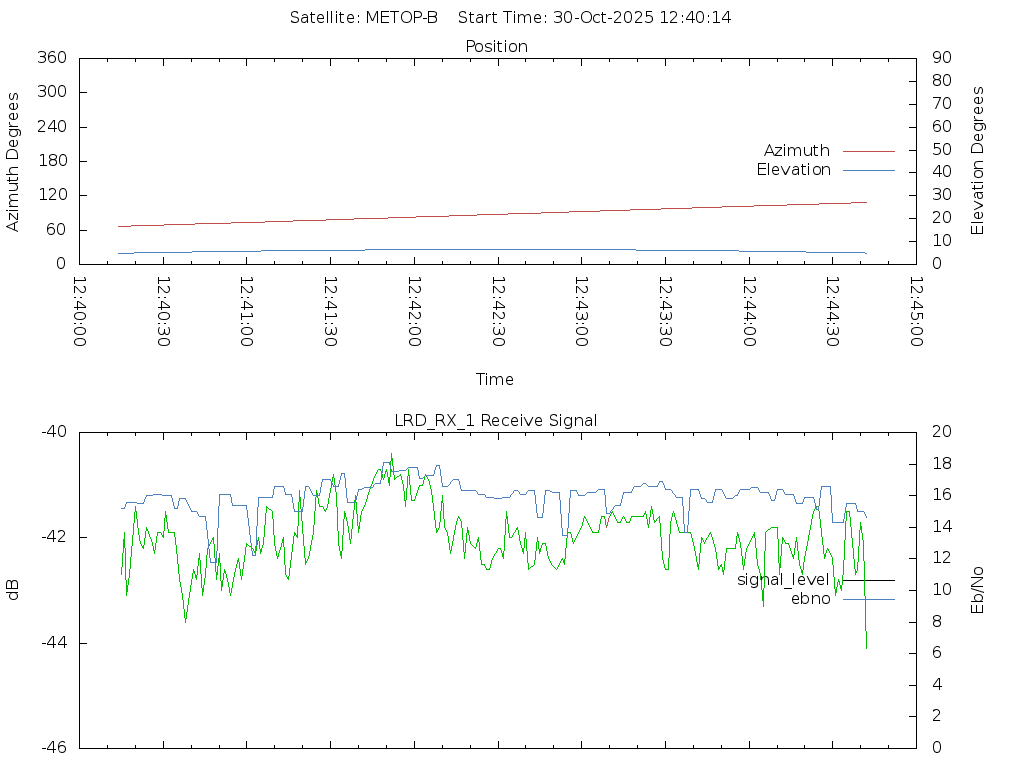The width and height of the screenshot is (1024, 768).
Task: Click the 360 tick on the azimuth axis
Action: (x=51, y=57)
